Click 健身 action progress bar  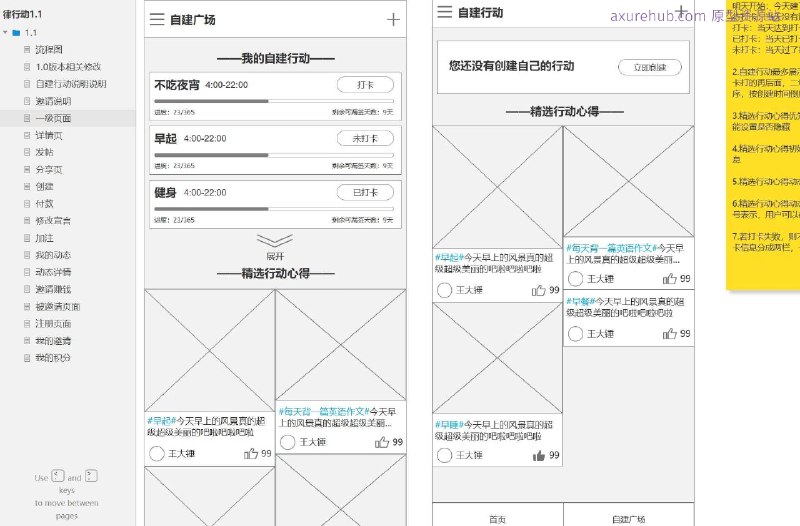pyautogui.click(x=274, y=209)
